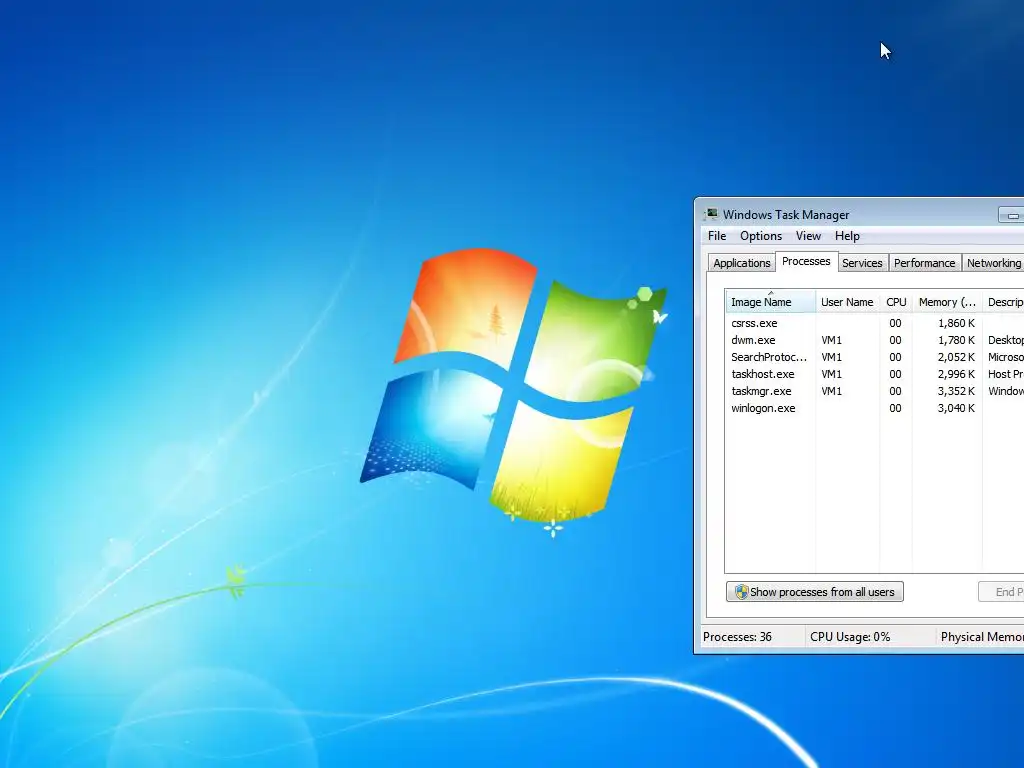Click Processes: 36 in status bar
This screenshot has width=1024, height=768.
737,637
